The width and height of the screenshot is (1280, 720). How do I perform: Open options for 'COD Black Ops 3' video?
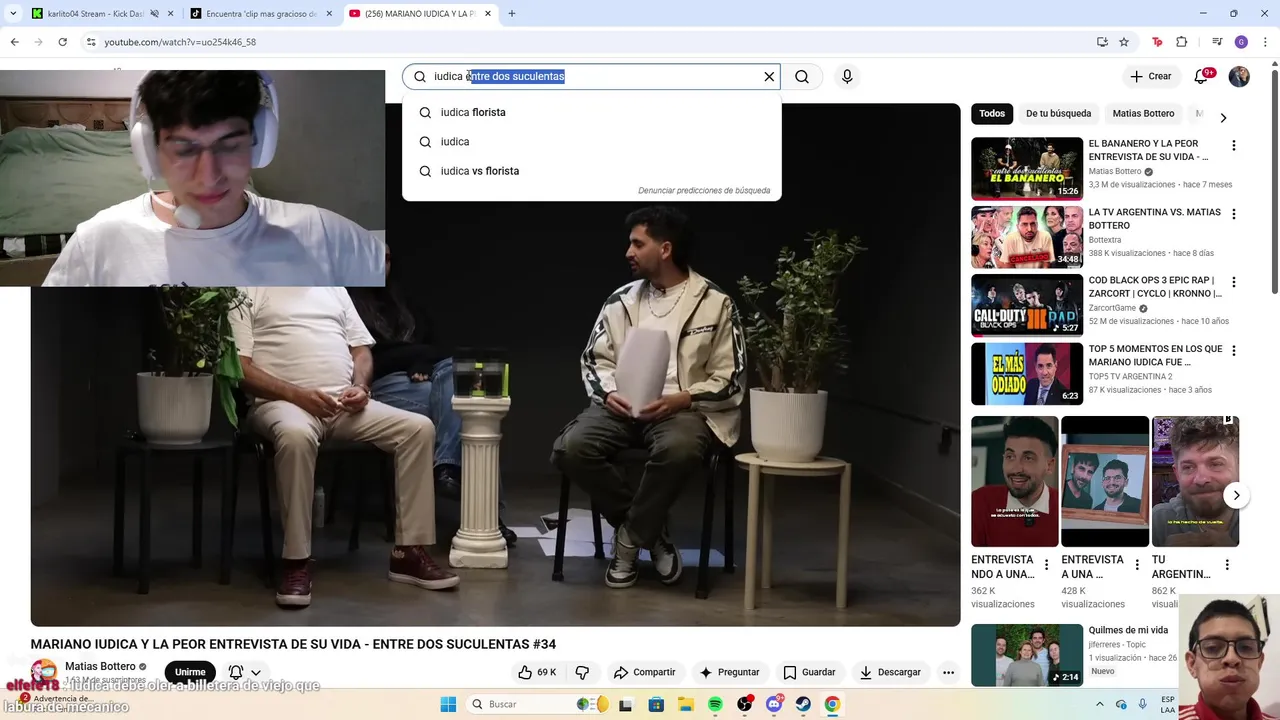point(1233,282)
